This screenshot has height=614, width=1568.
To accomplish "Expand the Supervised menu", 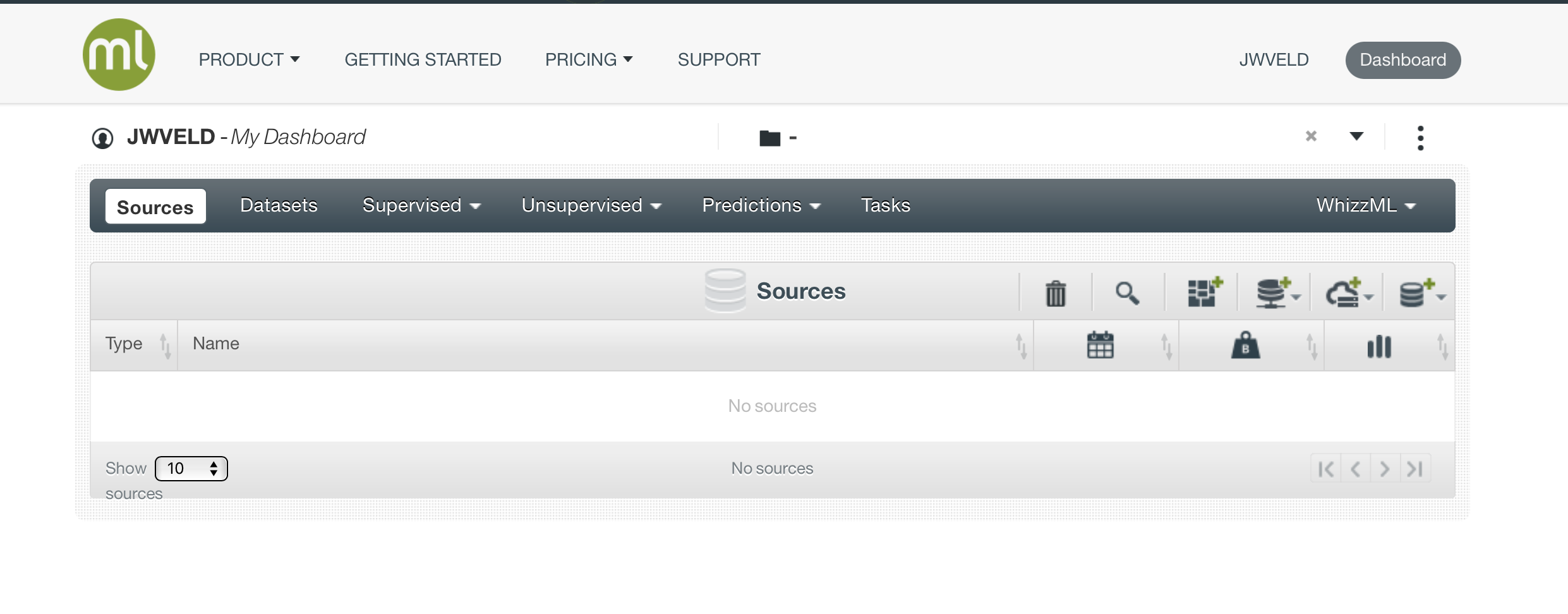I will (x=421, y=205).
